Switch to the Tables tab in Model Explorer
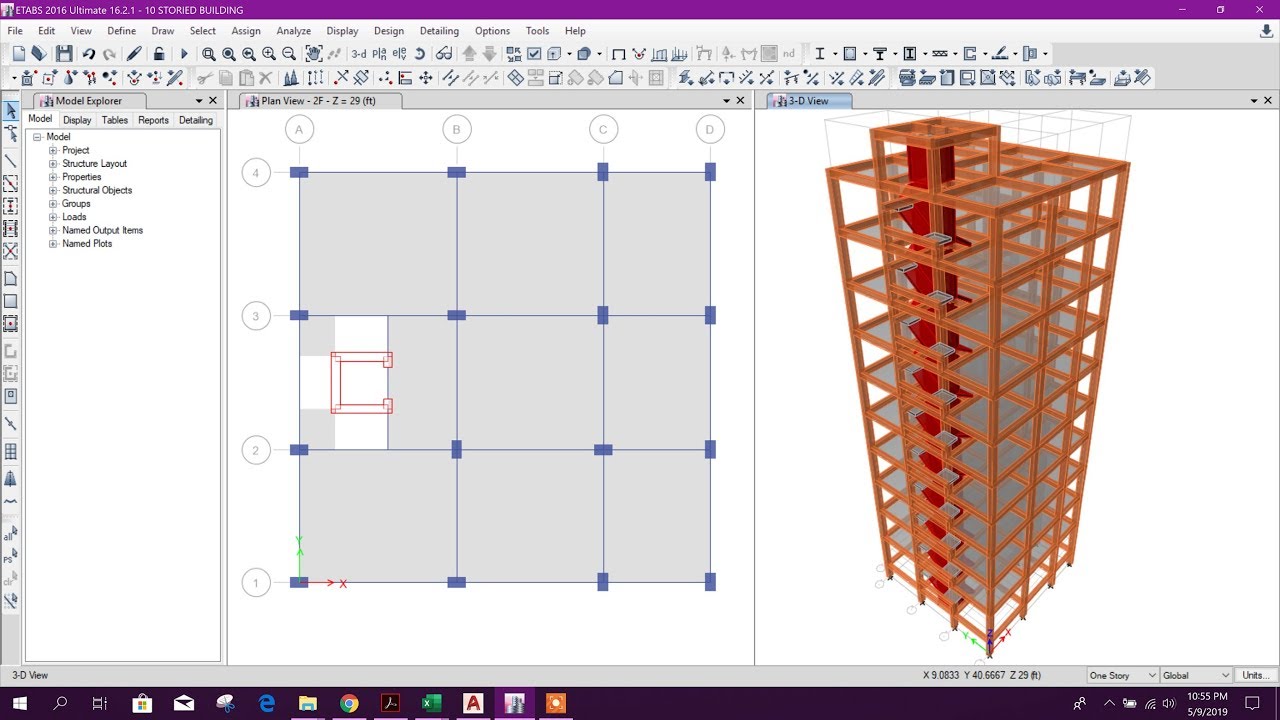 [x=114, y=119]
